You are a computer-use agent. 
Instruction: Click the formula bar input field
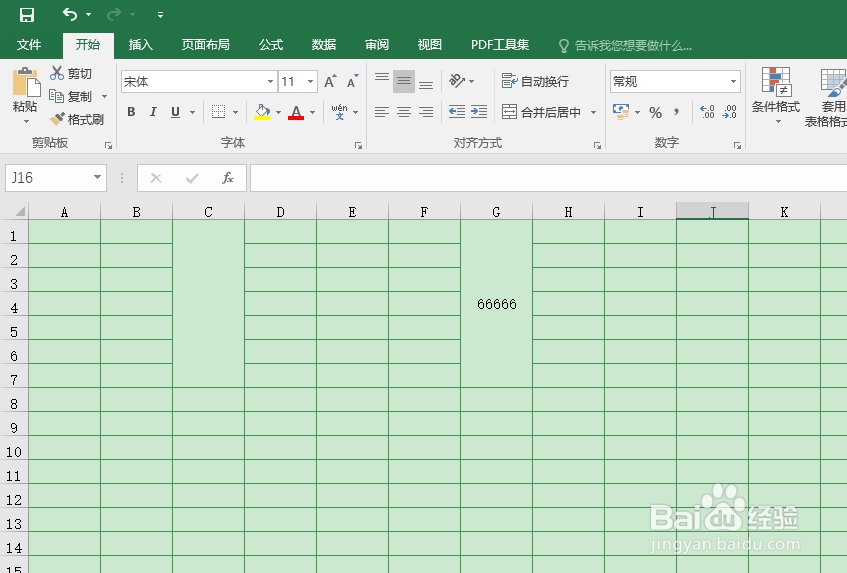click(x=548, y=178)
